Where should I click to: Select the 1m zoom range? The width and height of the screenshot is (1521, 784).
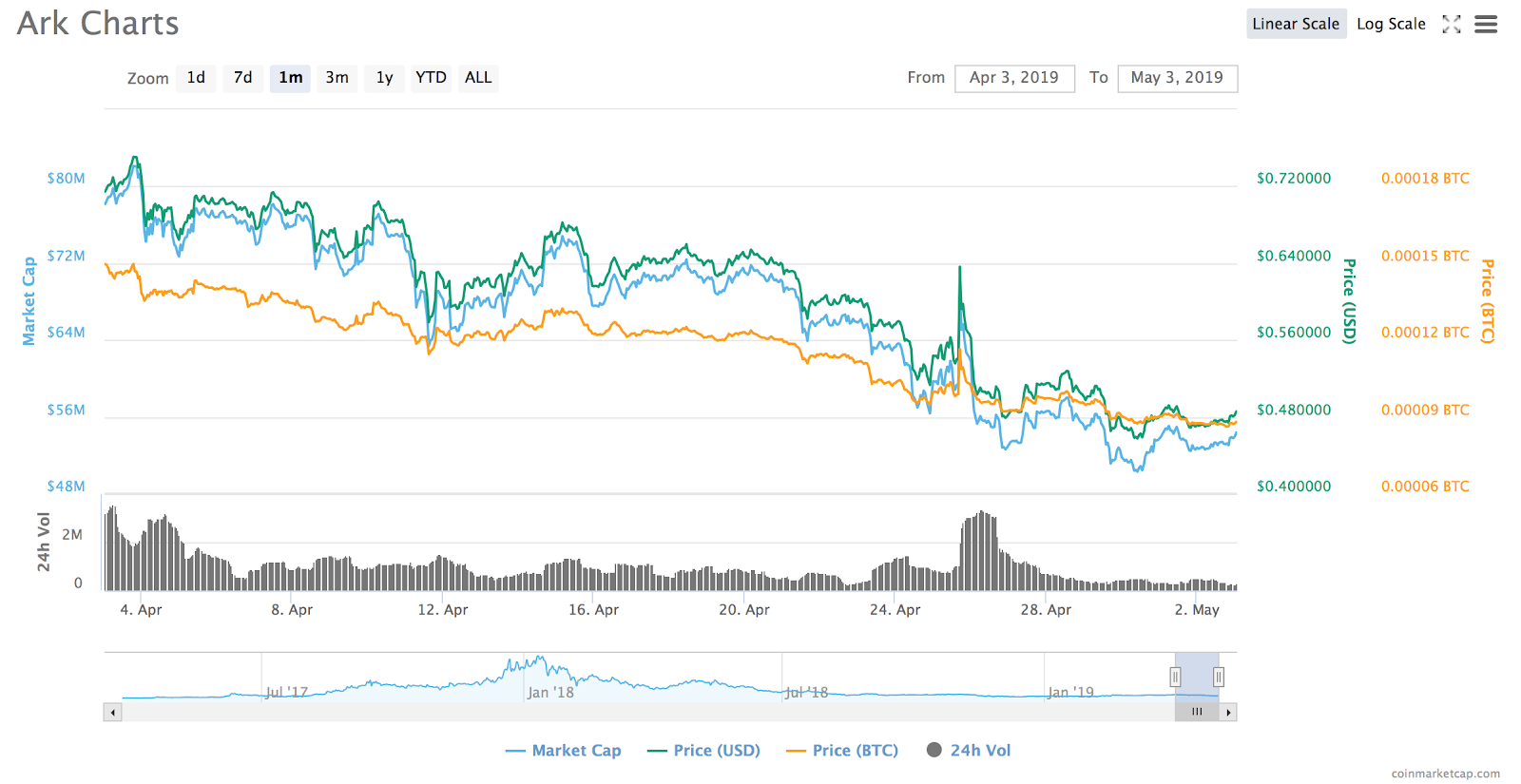coord(291,78)
